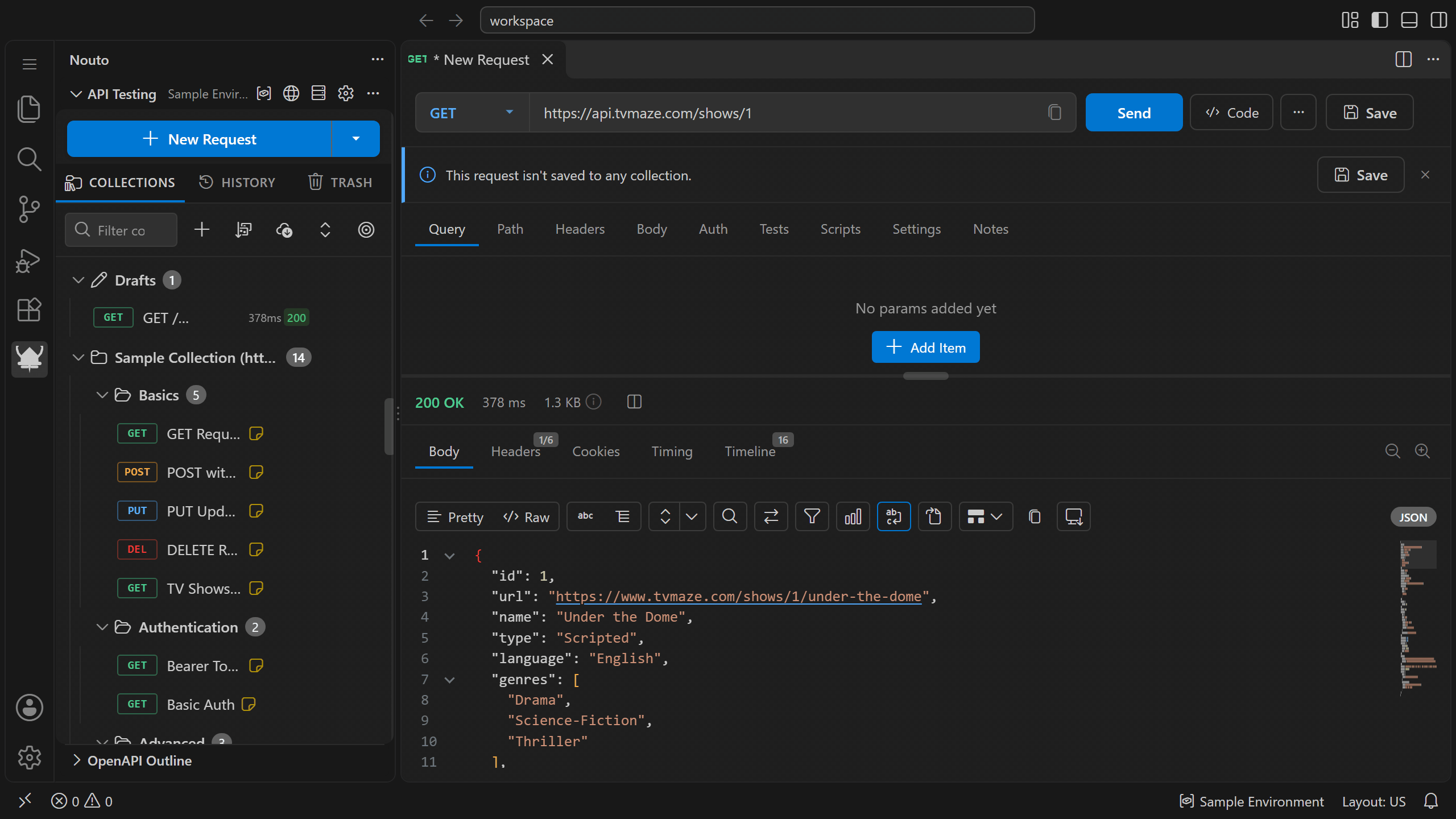Click the filter funnel icon in response toolbar
This screenshot has height=819, width=1456.
pyautogui.click(x=812, y=516)
